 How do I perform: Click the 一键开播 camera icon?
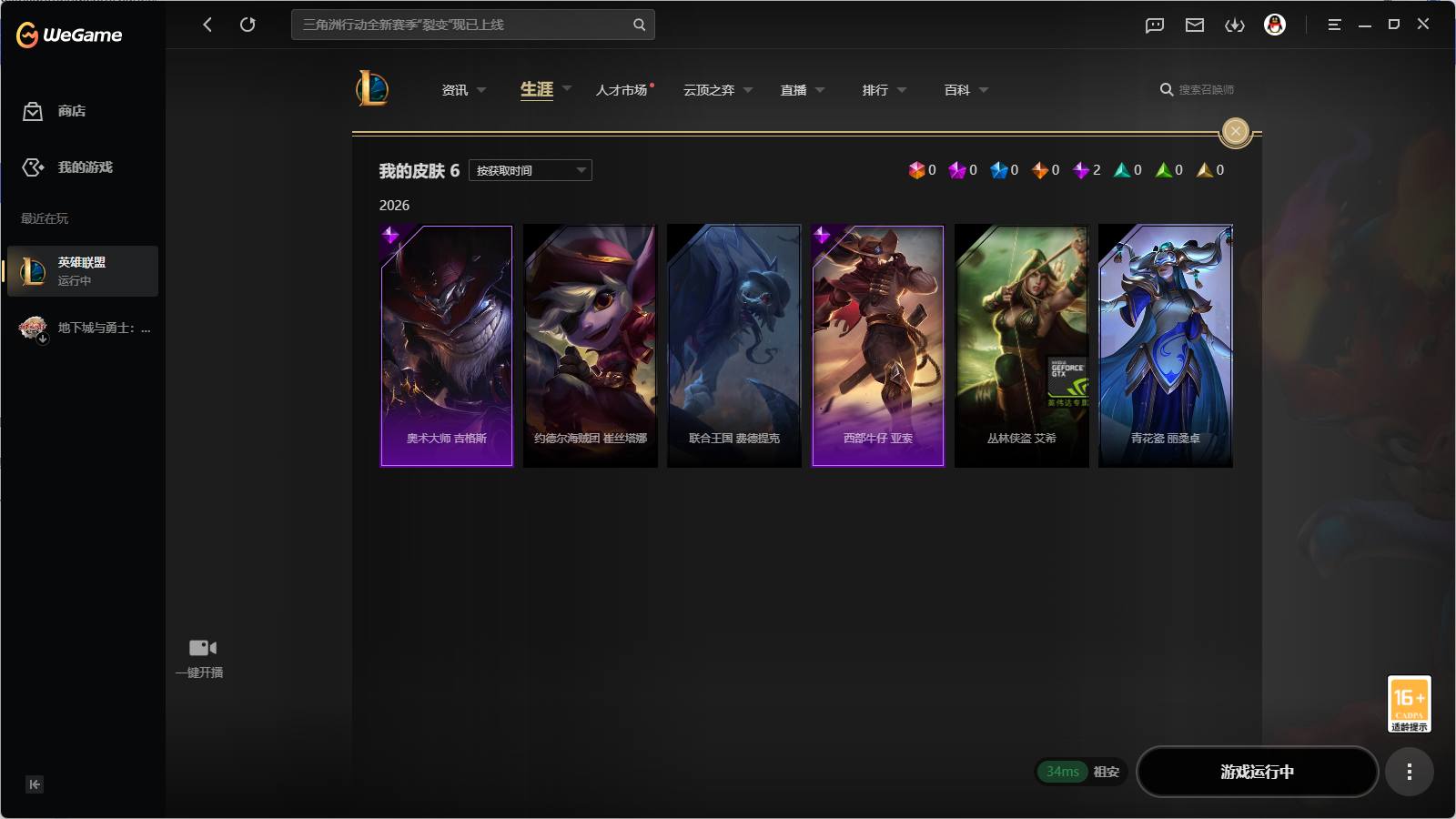(x=202, y=648)
